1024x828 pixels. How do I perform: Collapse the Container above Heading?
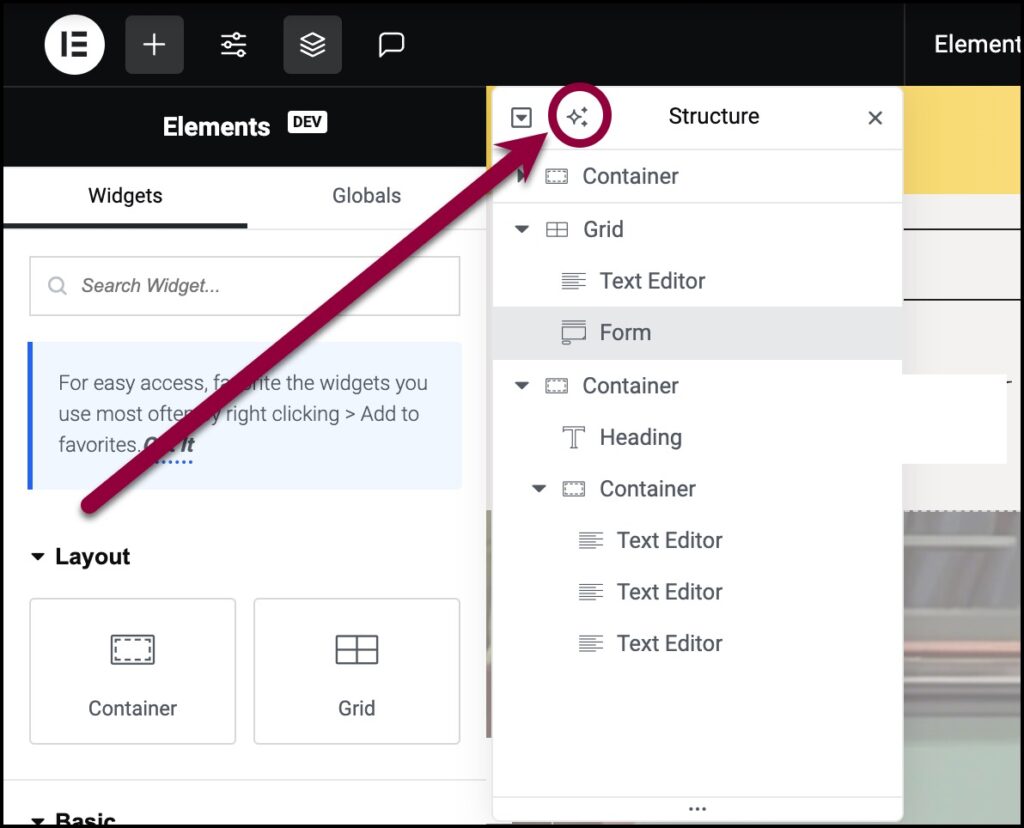tap(521, 386)
